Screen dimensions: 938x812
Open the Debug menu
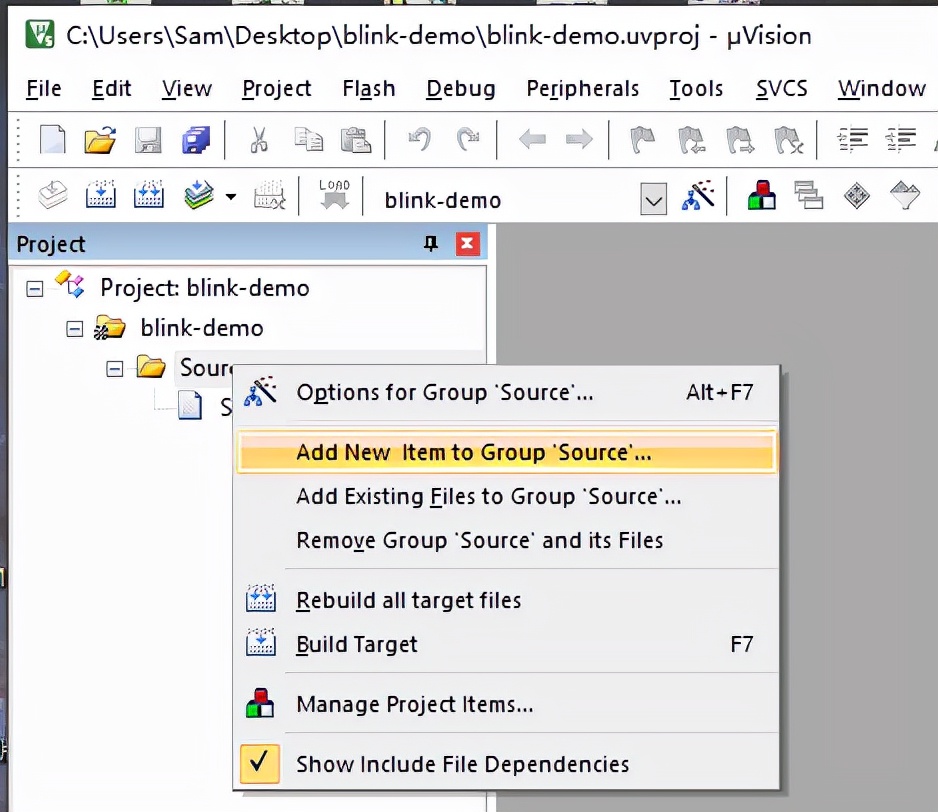(x=461, y=89)
